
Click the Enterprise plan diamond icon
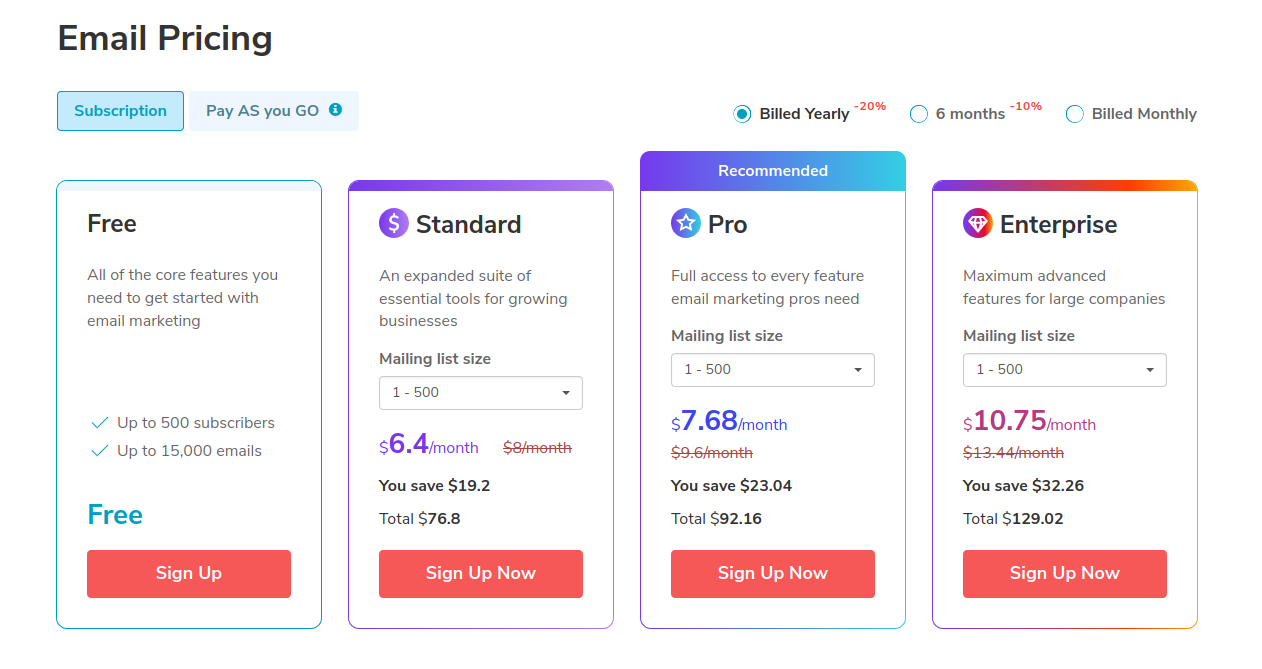[x=978, y=223]
